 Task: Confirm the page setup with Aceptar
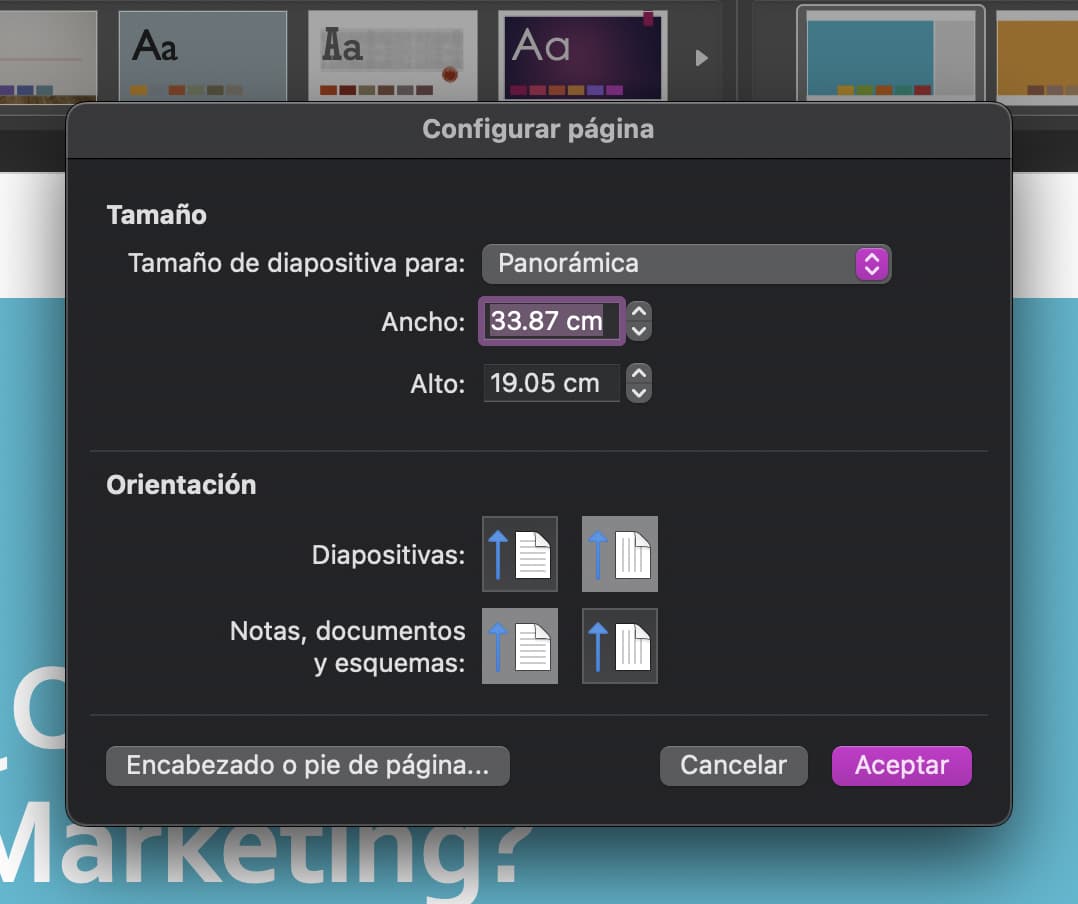(901, 765)
